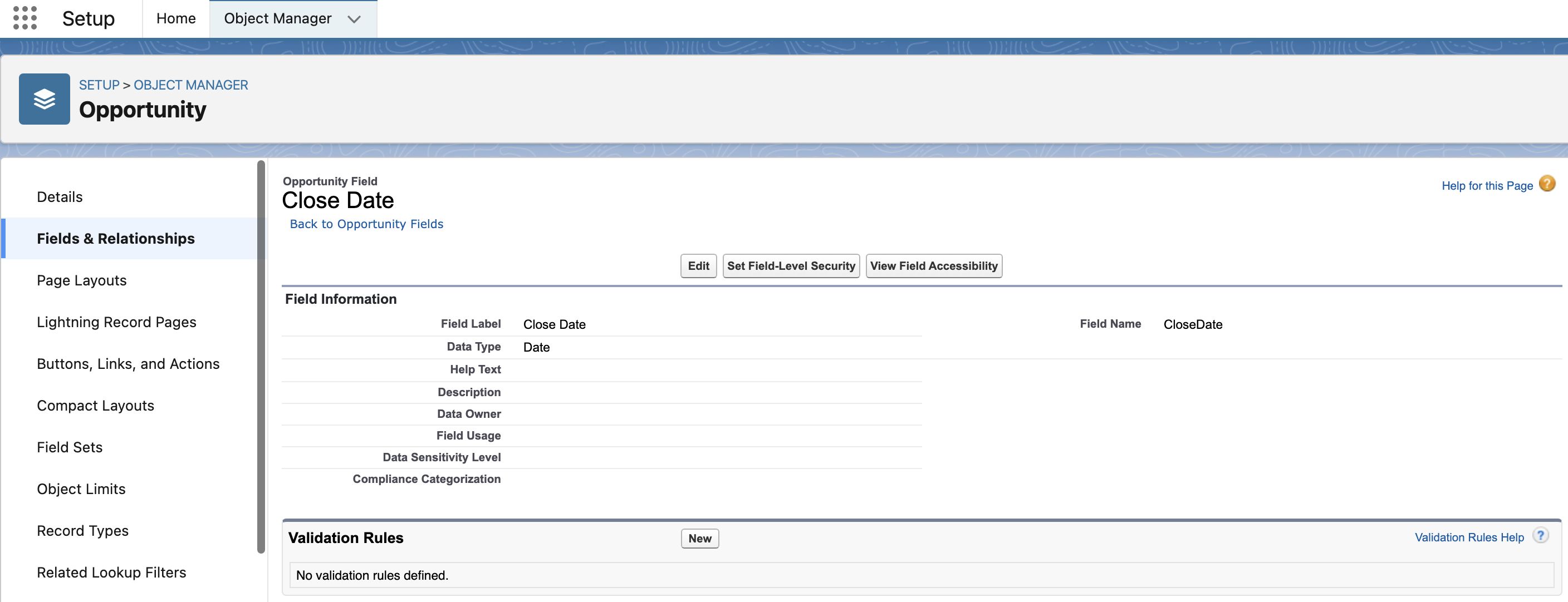Open View Field Accessibility

(x=934, y=266)
